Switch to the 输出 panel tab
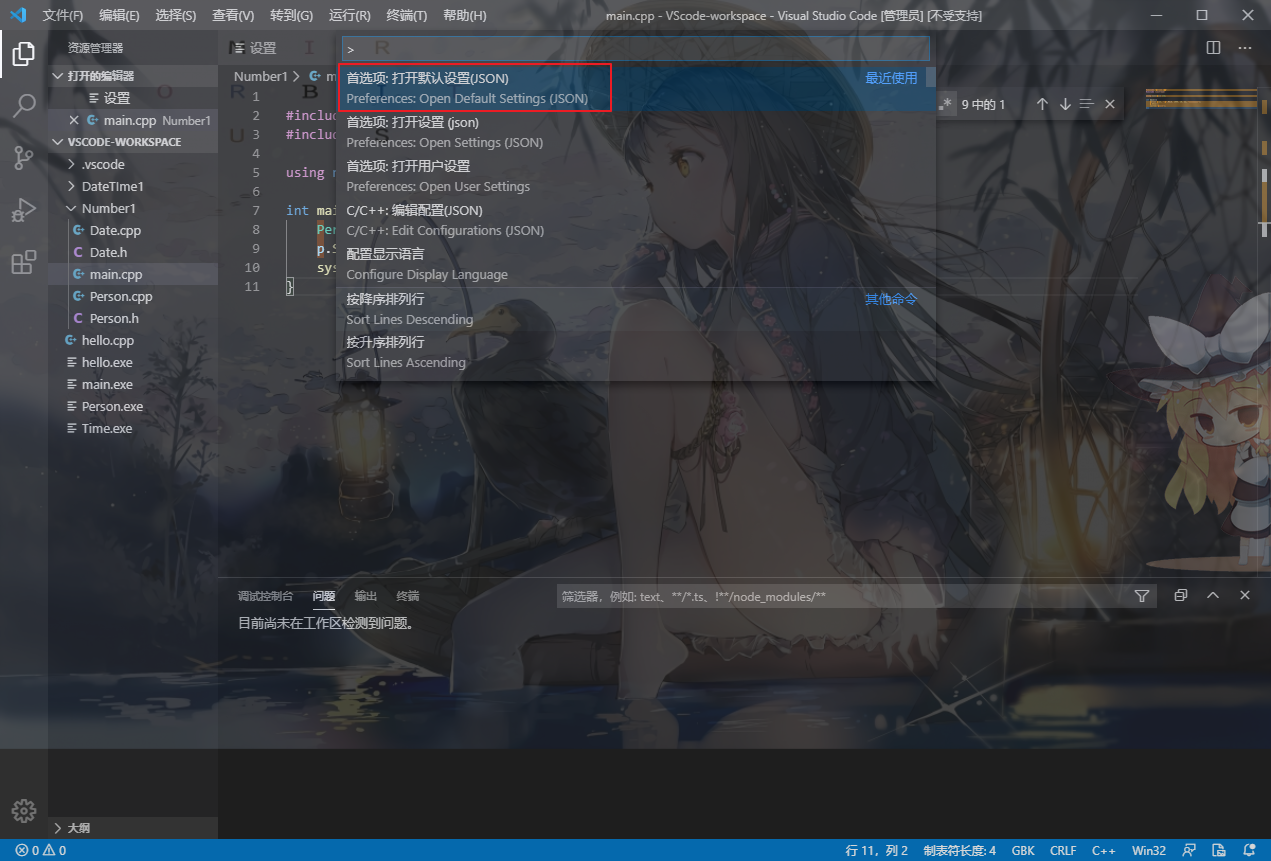1271x861 pixels. 366,596
